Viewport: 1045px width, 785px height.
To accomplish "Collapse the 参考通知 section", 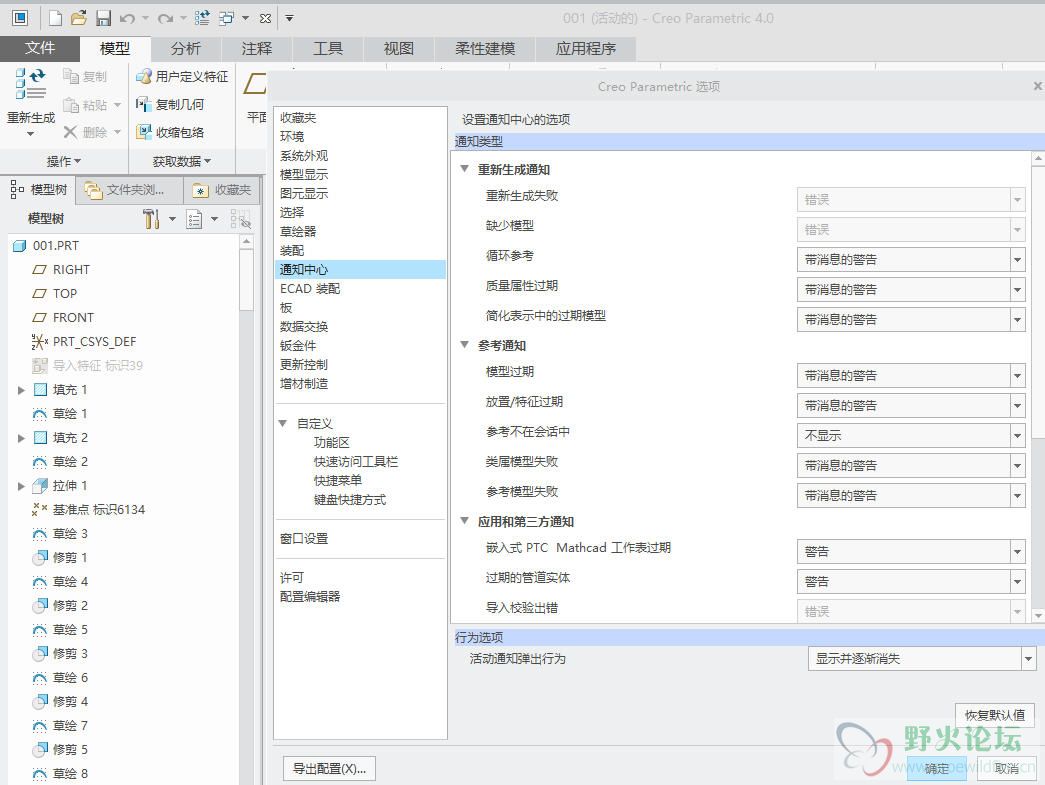I will click(465, 345).
